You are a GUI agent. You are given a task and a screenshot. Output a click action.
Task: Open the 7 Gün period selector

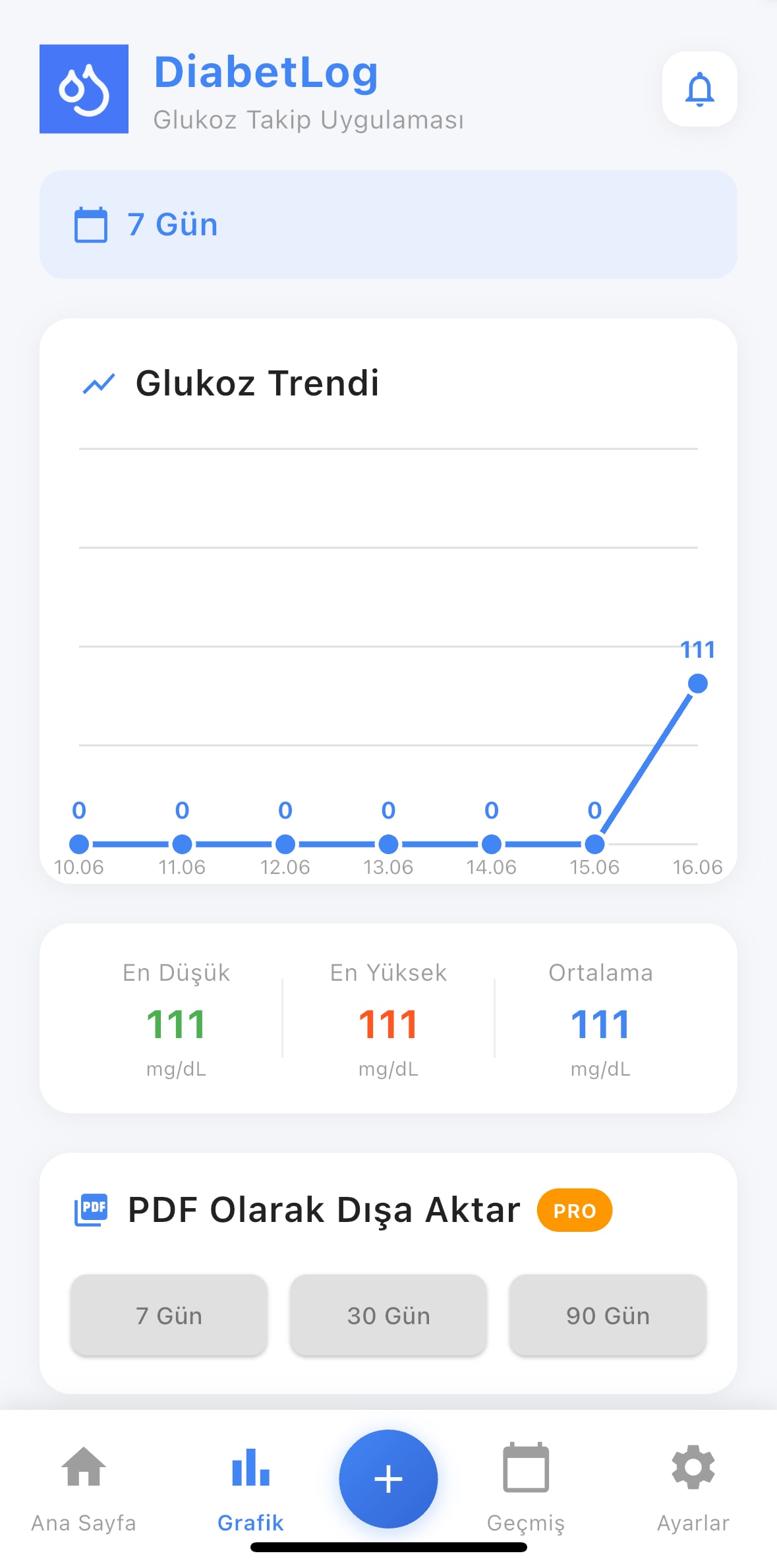point(388,225)
